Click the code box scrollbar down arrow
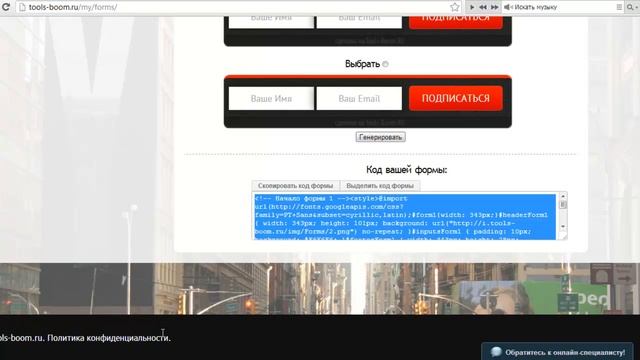The width and height of the screenshot is (640, 360). [x=563, y=227]
